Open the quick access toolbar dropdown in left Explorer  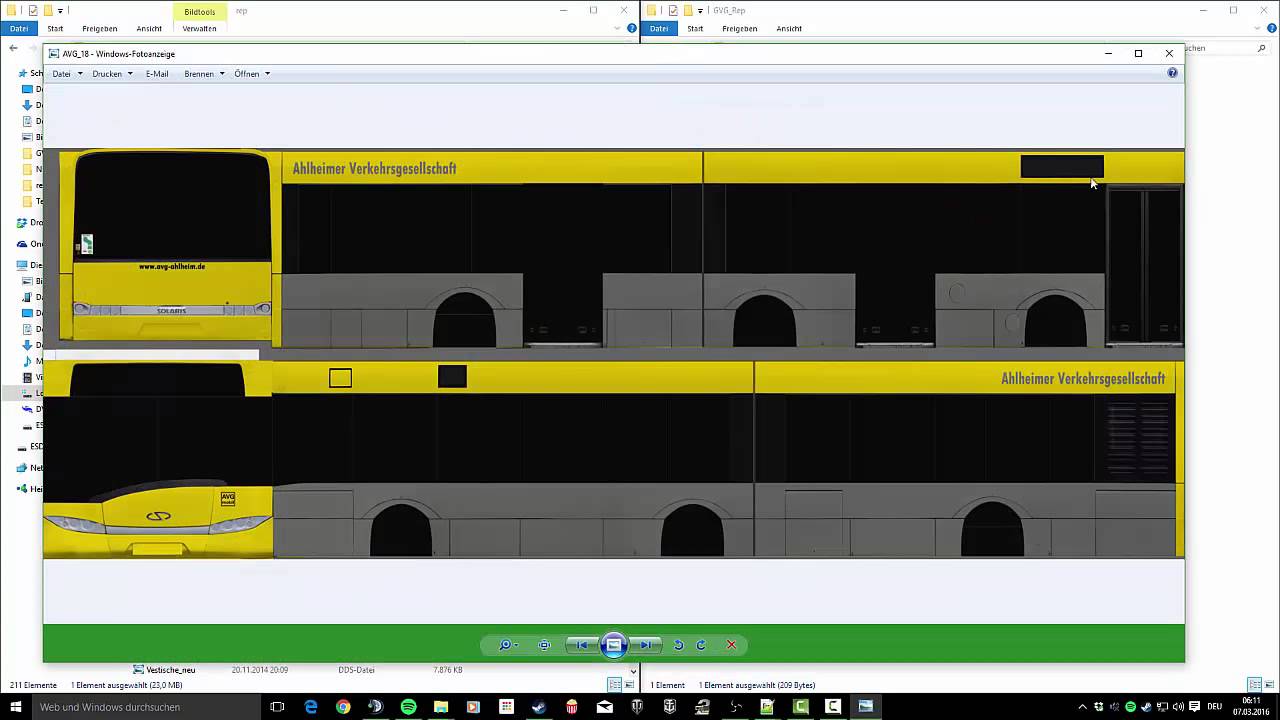60,11
